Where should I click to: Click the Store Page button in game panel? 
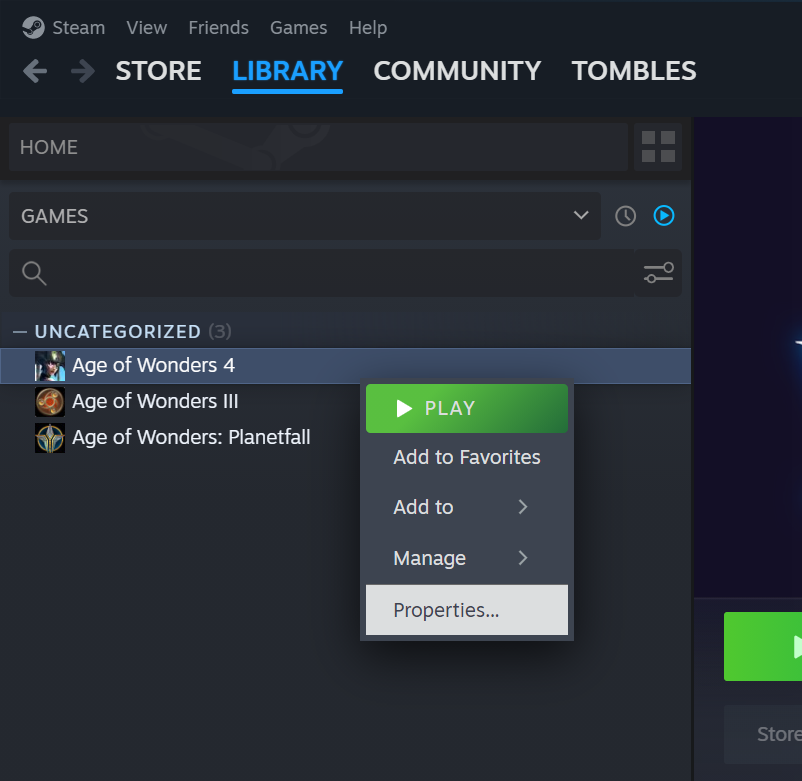[x=763, y=734]
